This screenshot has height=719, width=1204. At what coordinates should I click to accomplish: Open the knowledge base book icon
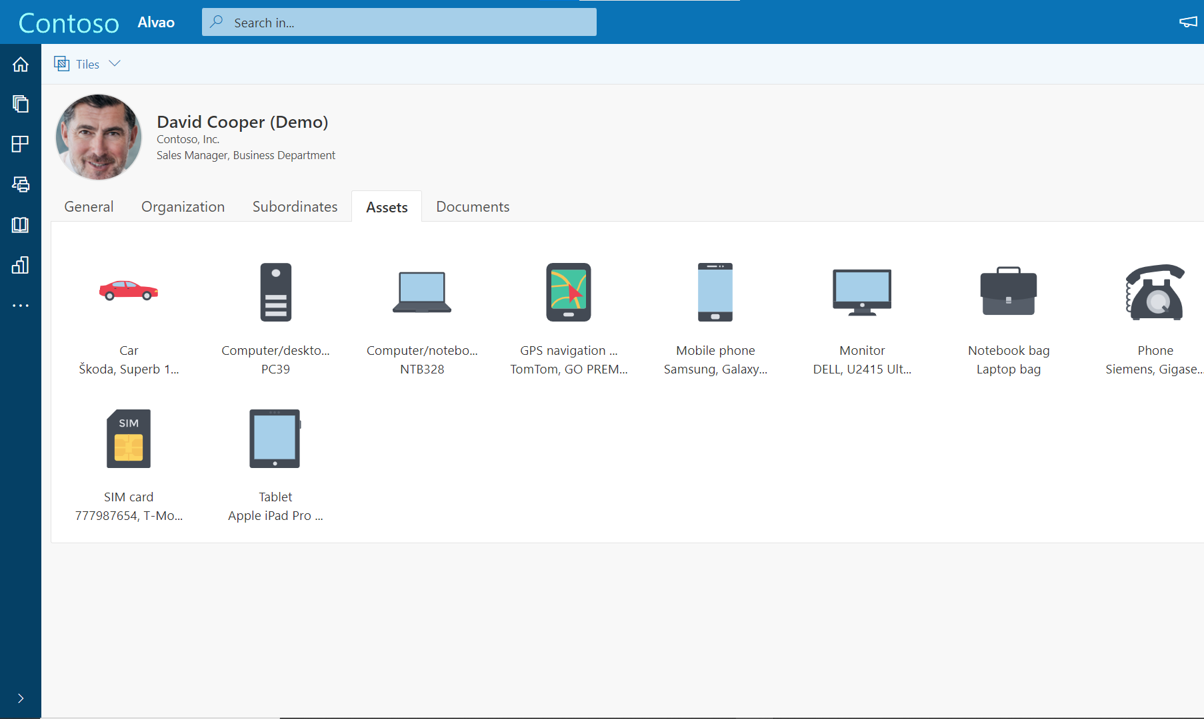[20, 225]
